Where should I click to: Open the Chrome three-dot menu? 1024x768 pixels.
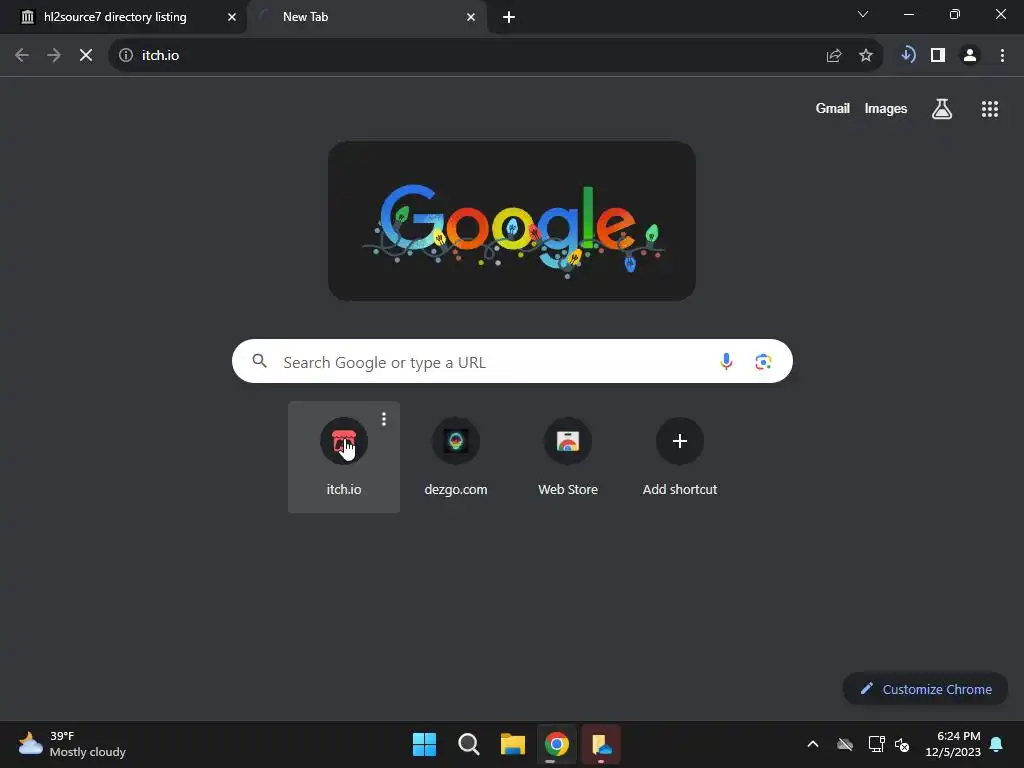coord(1002,56)
